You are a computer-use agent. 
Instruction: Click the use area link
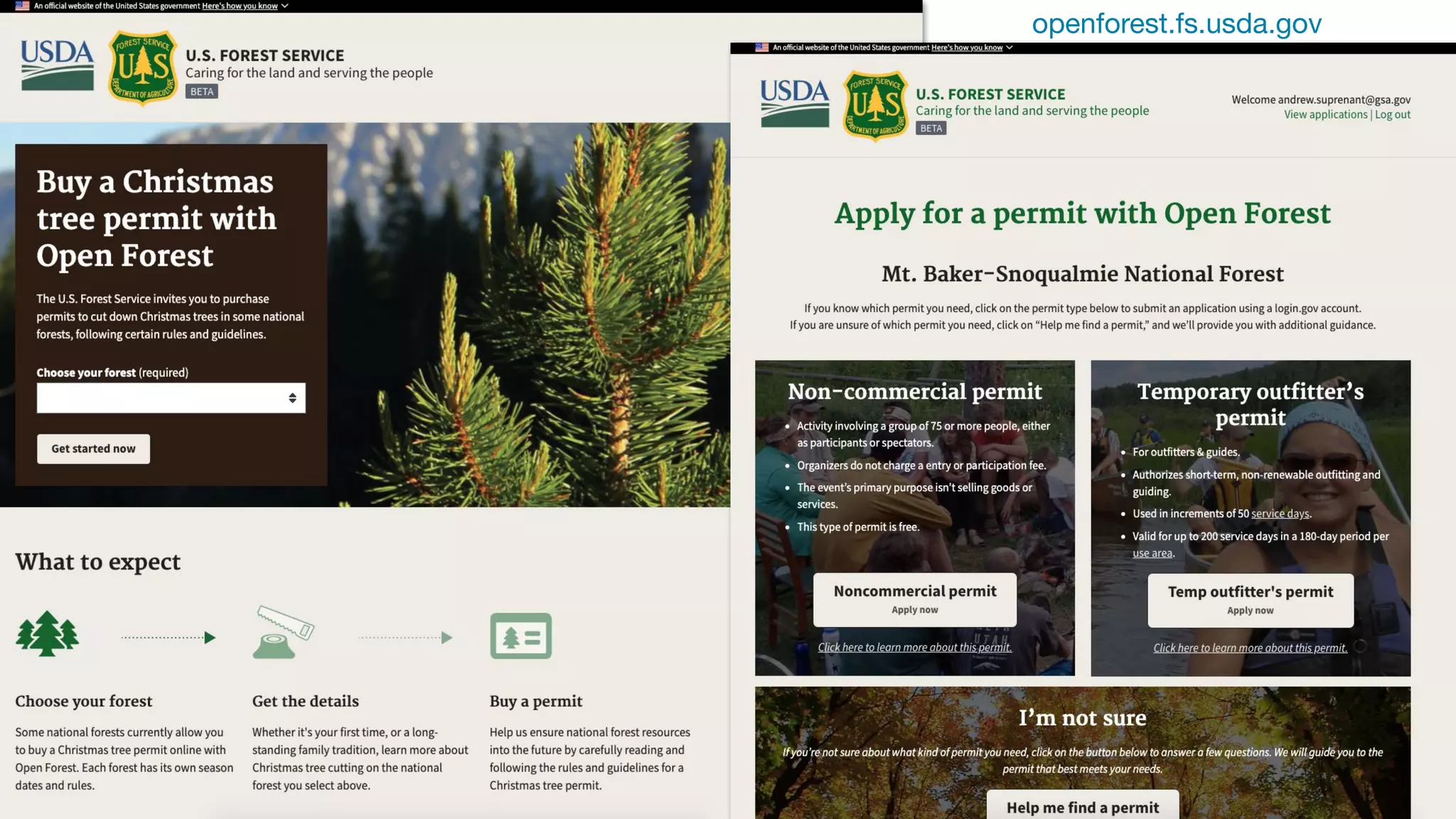coord(1152,553)
